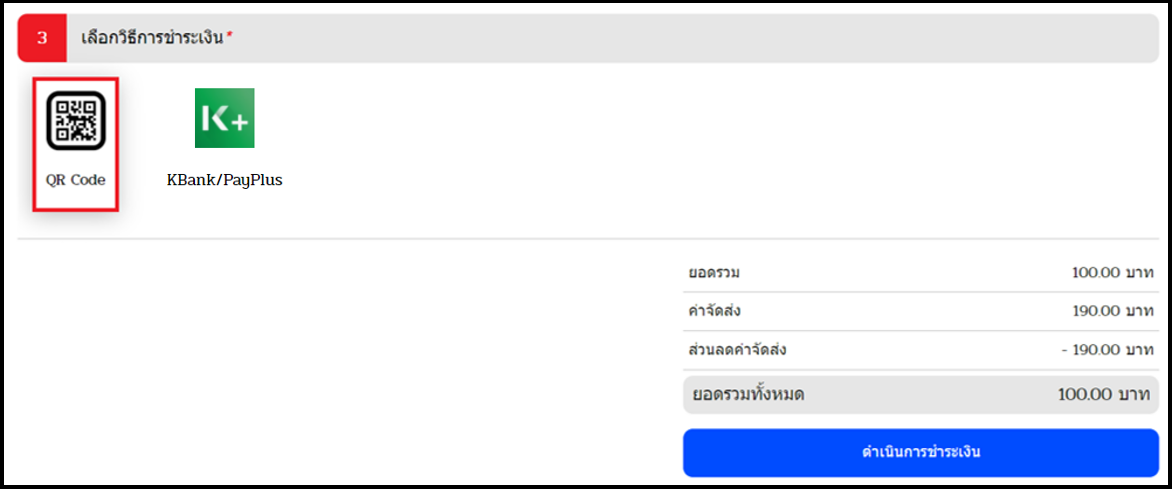Click the white K+ lettering in logo
The height and width of the screenshot is (489, 1172).
[224, 119]
